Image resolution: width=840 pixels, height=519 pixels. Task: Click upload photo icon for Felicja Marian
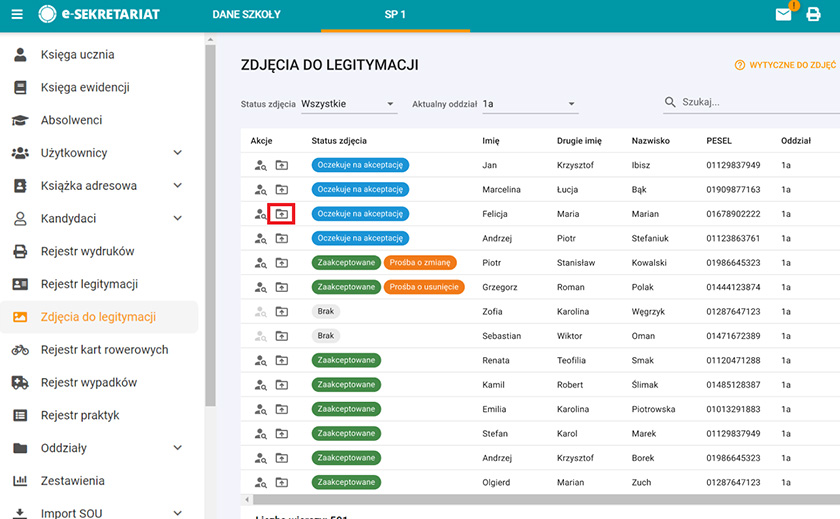(282, 214)
